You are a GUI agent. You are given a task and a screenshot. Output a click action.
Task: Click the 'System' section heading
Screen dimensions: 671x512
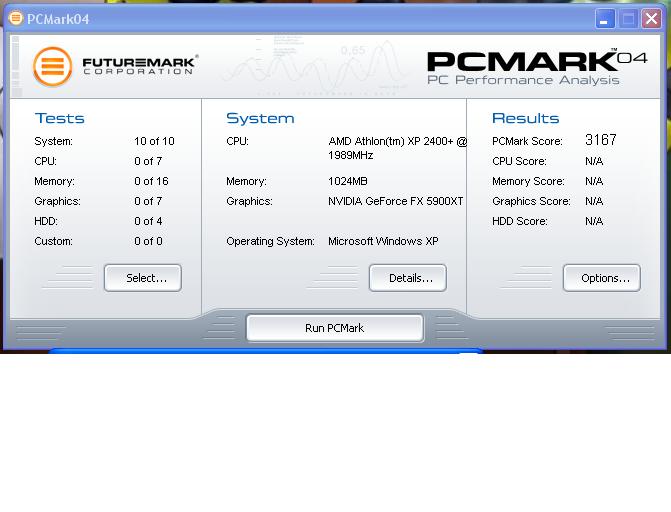[260, 118]
